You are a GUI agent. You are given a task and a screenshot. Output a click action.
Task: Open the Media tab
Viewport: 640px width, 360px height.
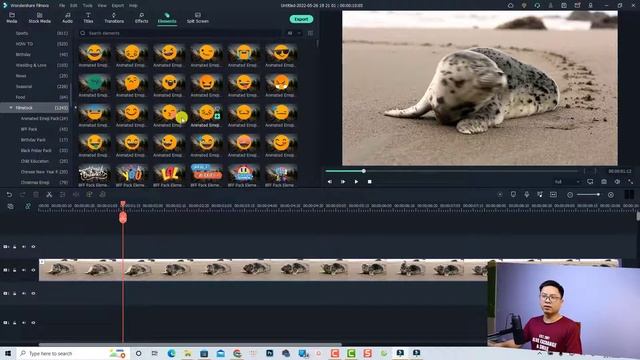pos(12,18)
